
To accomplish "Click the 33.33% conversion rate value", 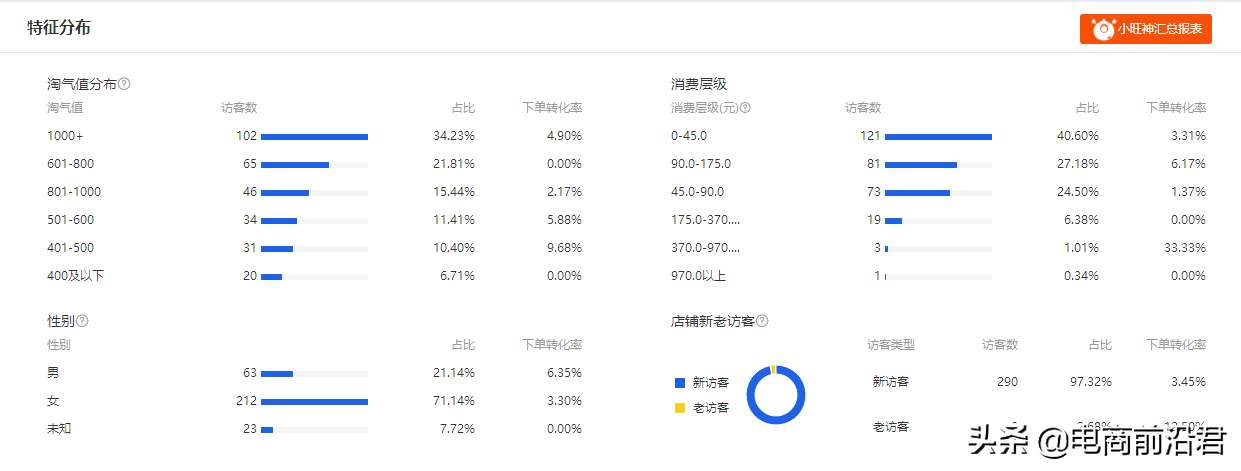I will coord(1185,248).
